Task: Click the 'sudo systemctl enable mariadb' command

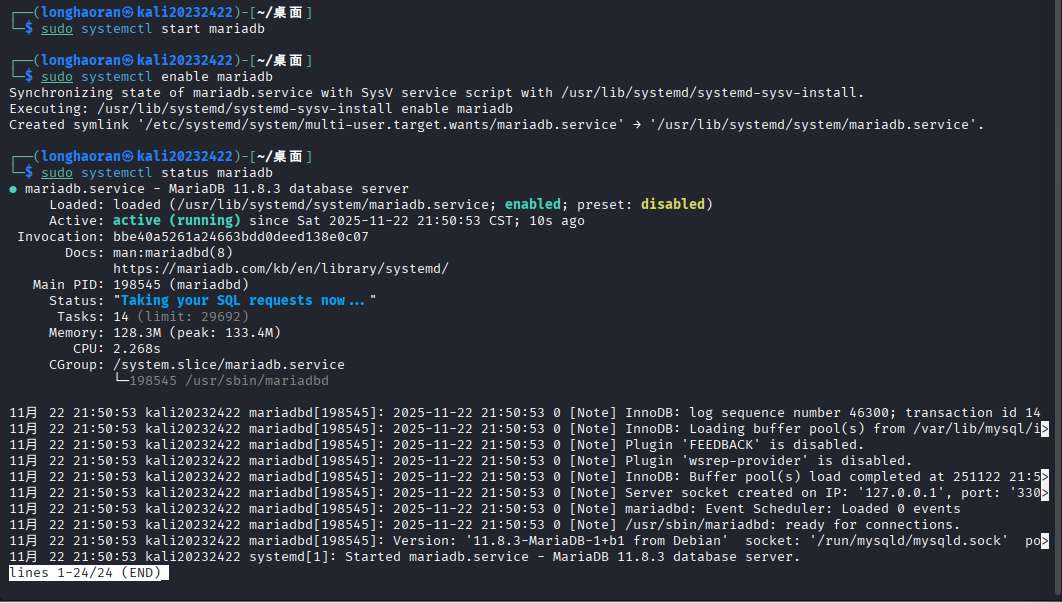Action: [157, 77]
